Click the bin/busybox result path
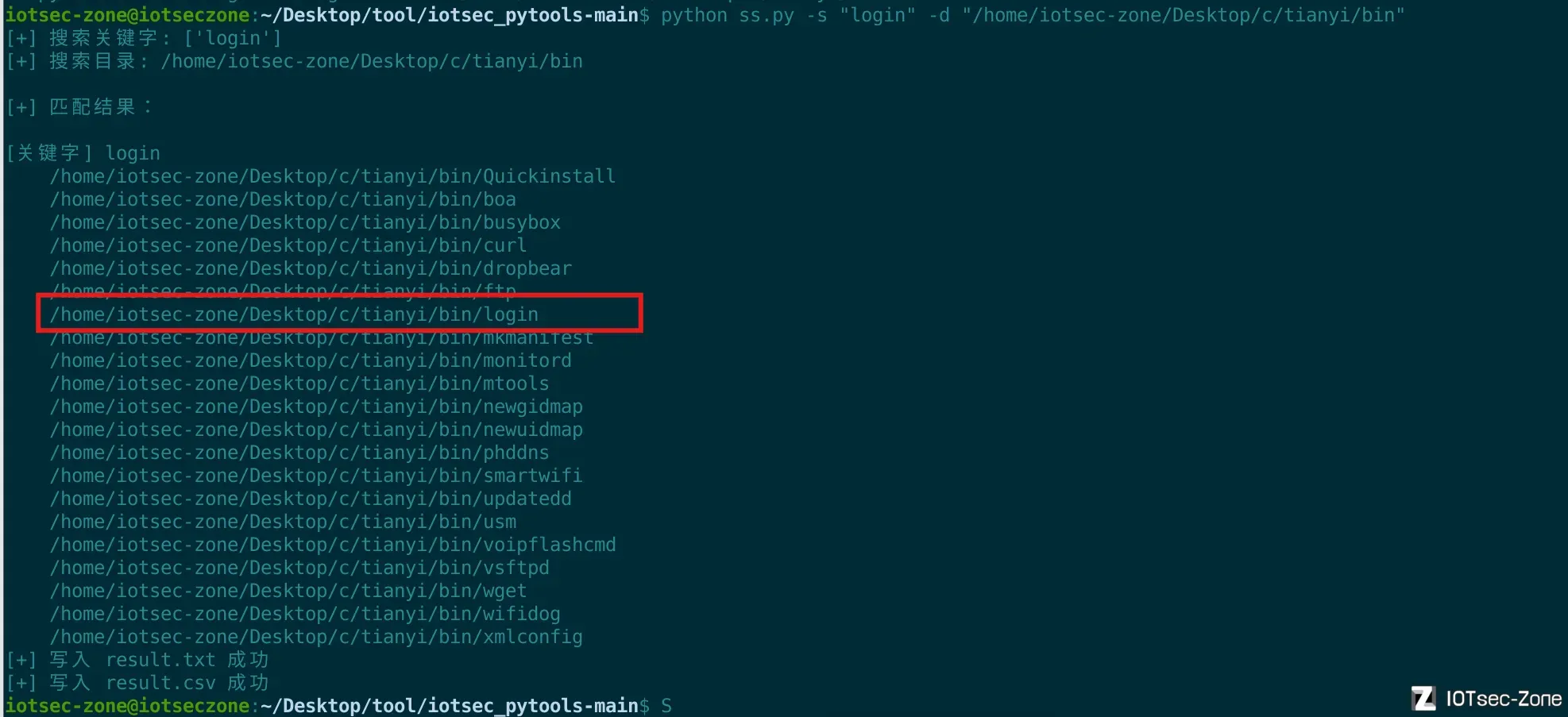 [305, 222]
